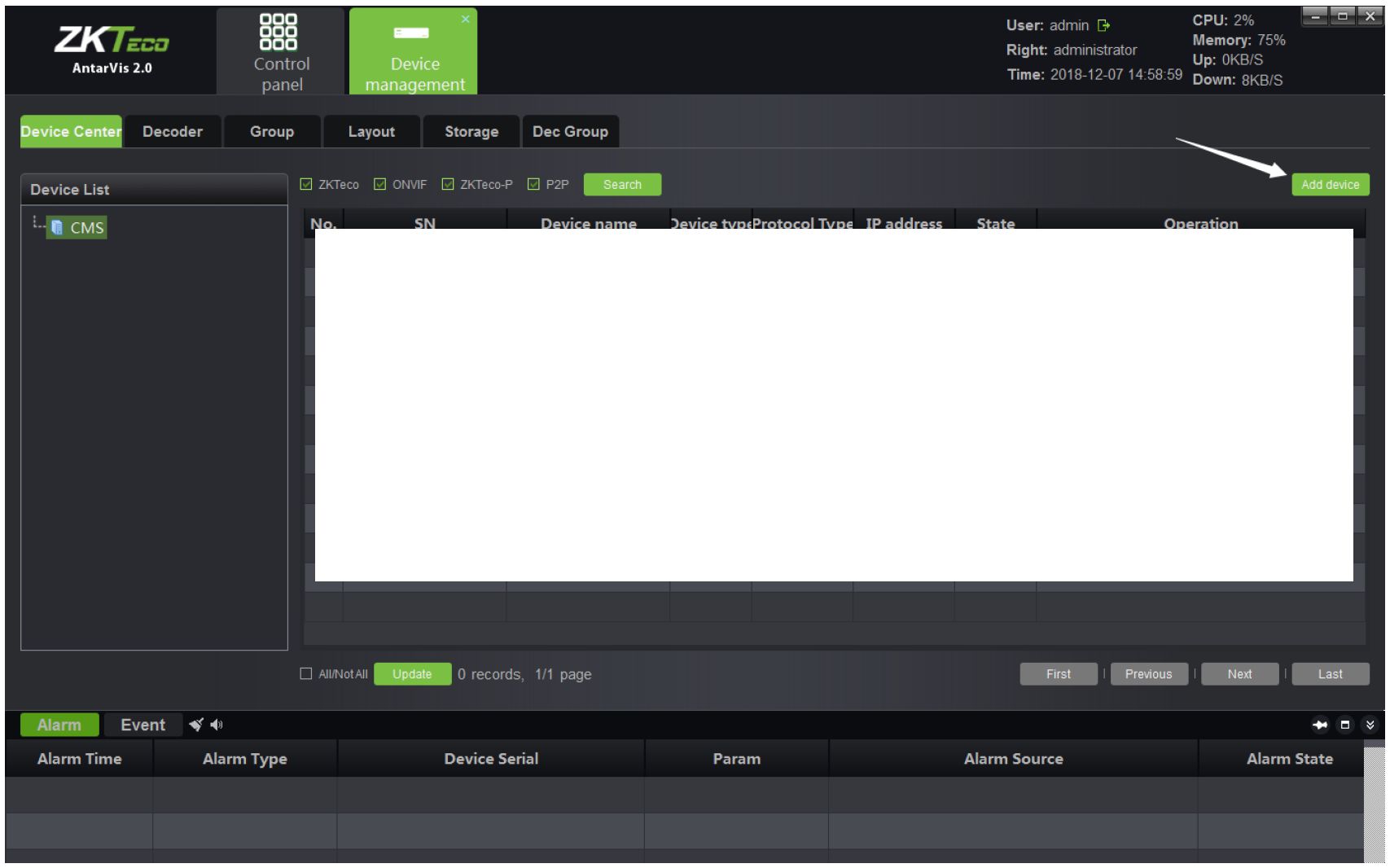This screenshot has width=1390, height=868.
Task: Click the green Search button
Action: tap(622, 185)
